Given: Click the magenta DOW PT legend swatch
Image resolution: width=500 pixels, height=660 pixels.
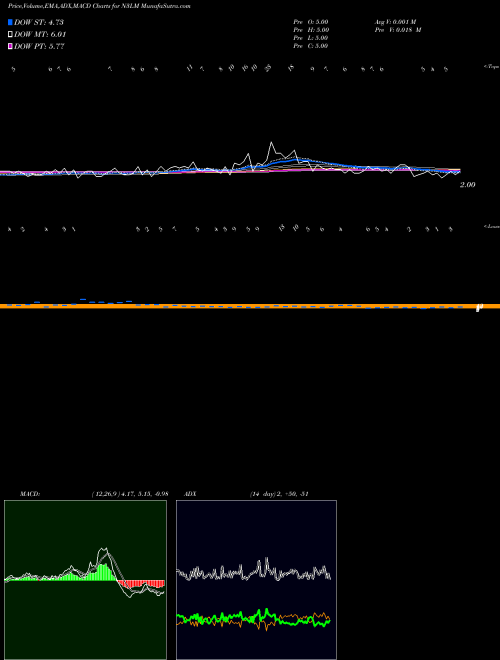Looking at the screenshot, I should (x=11, y=46).
